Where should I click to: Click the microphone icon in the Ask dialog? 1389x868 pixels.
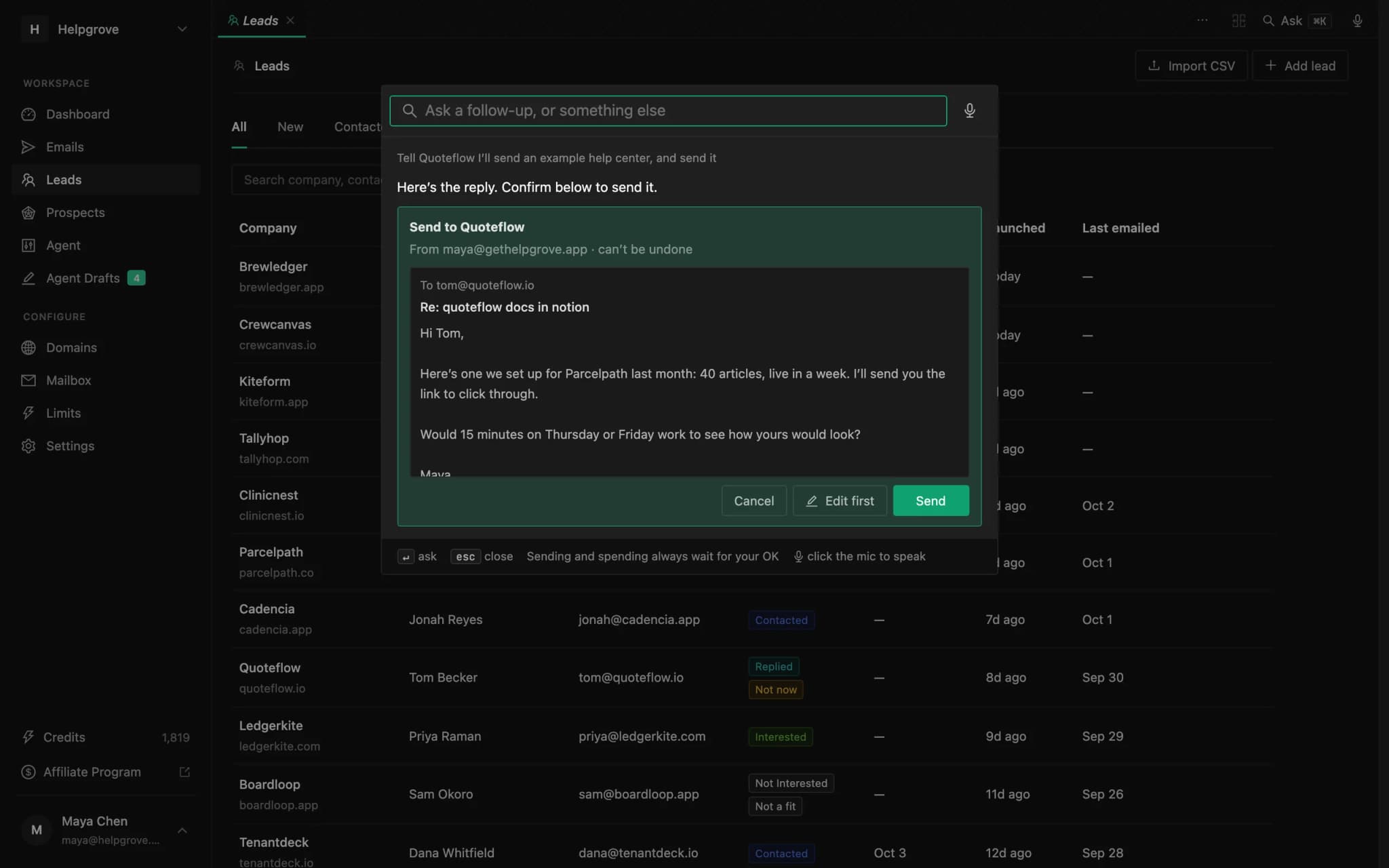(x=970, y=111)
